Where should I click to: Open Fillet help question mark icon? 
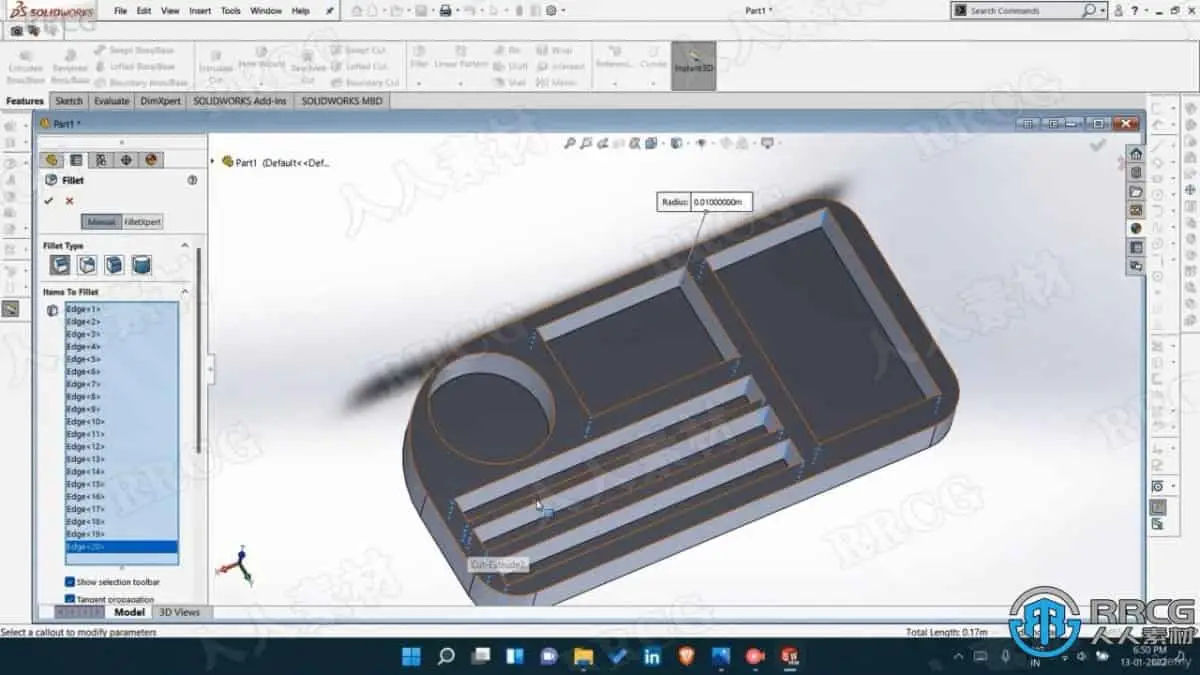point(192,180)
